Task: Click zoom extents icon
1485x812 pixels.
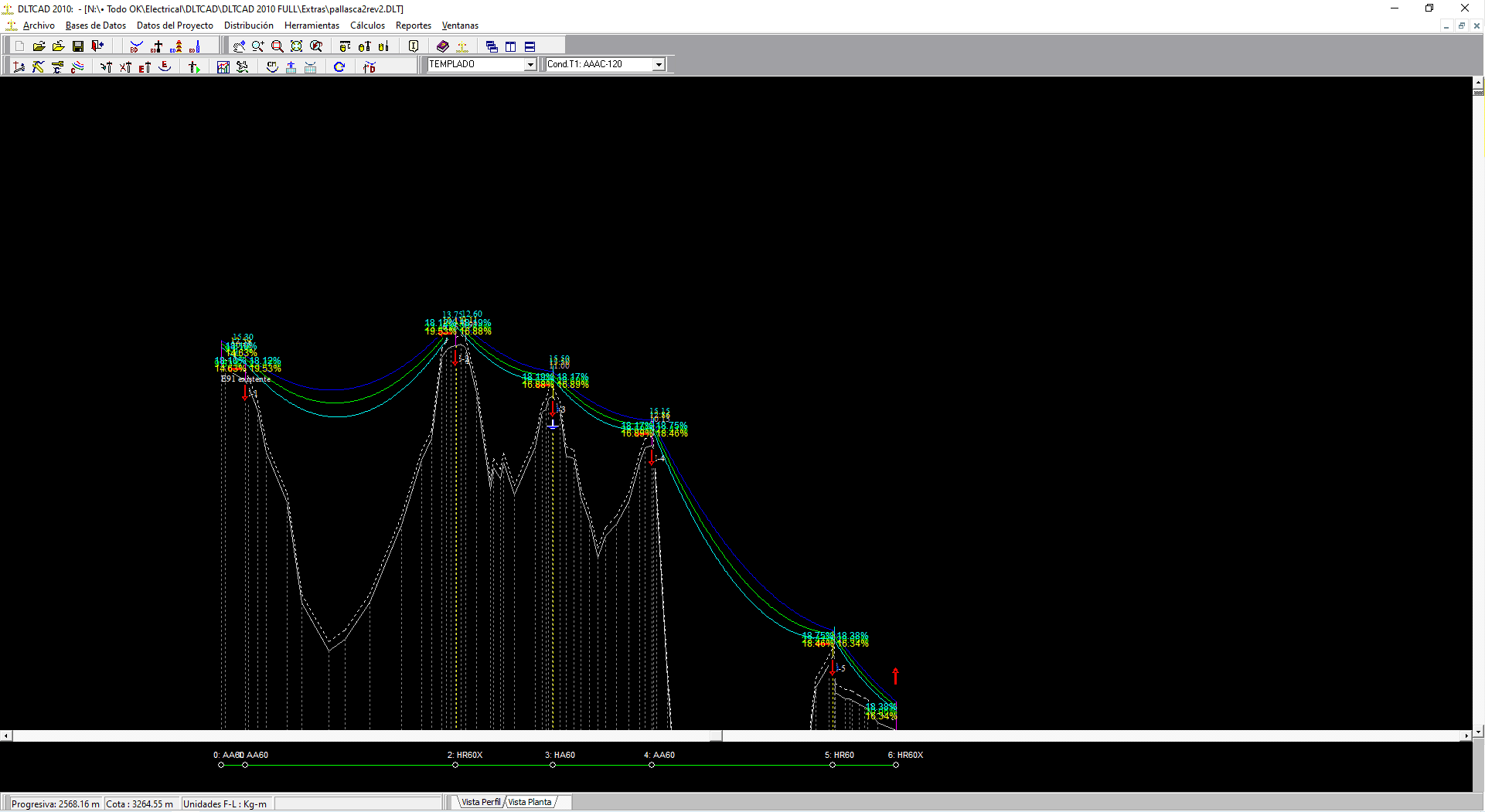Action: (297, 46)
